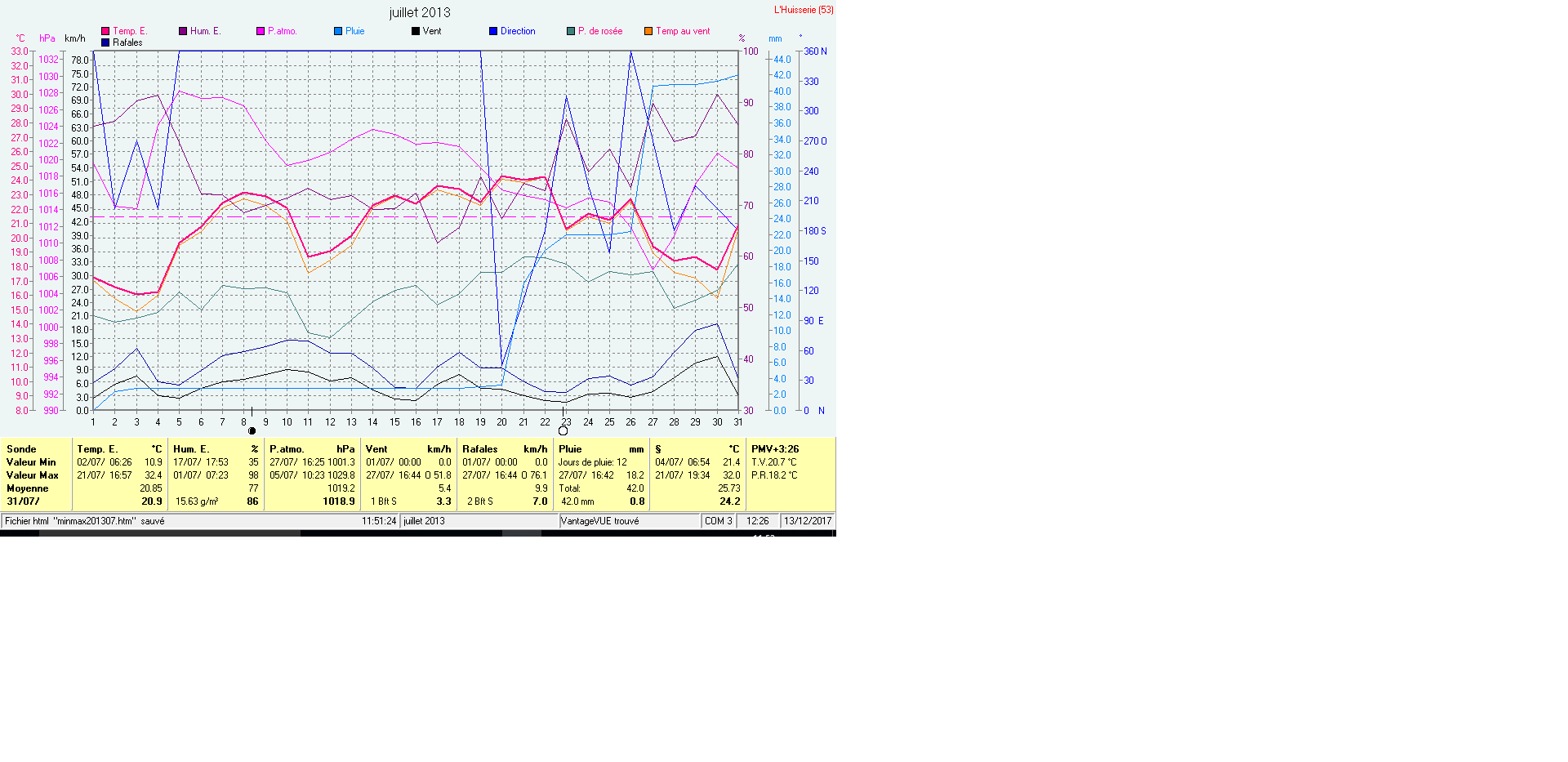Click the teal P. de rosée legend swatch
Viewport: 1568px width, 762px height.
pos(571,31)
